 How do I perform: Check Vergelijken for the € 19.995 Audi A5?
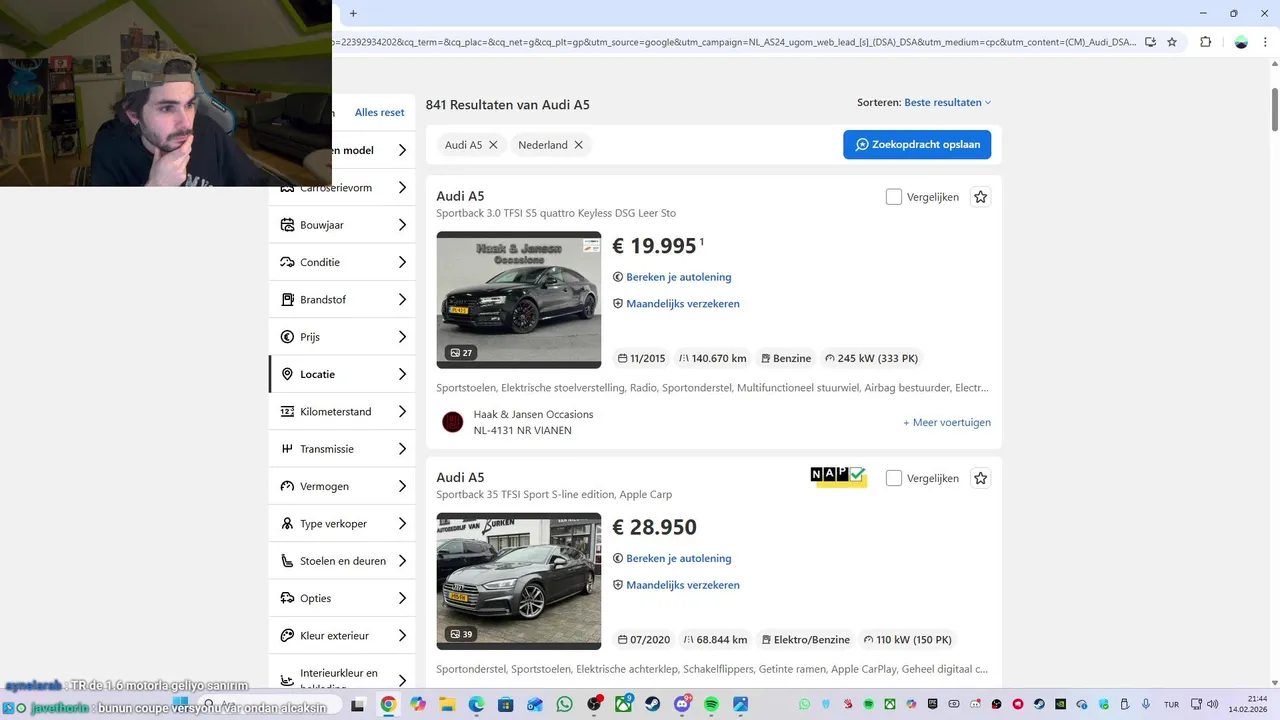point(894,197)
